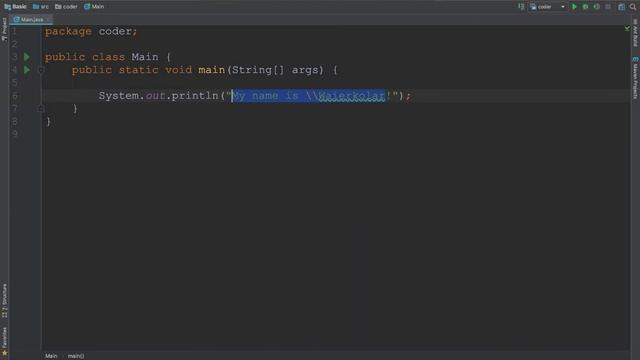640x360 pixels.
Task: Click 'String[]' parameter type on line 4
Action: click(258, 70)
